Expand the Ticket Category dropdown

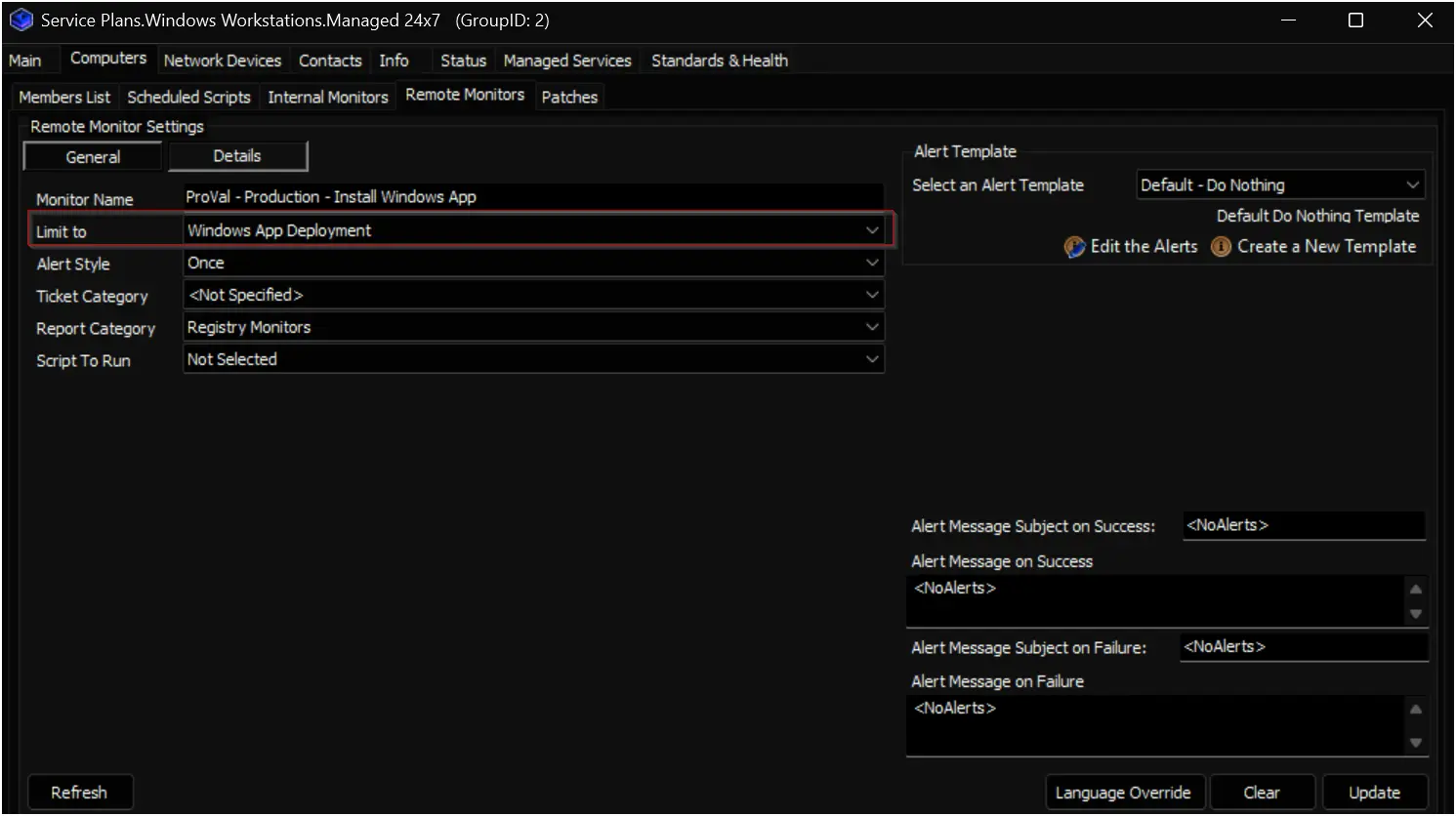pos(871,295)
